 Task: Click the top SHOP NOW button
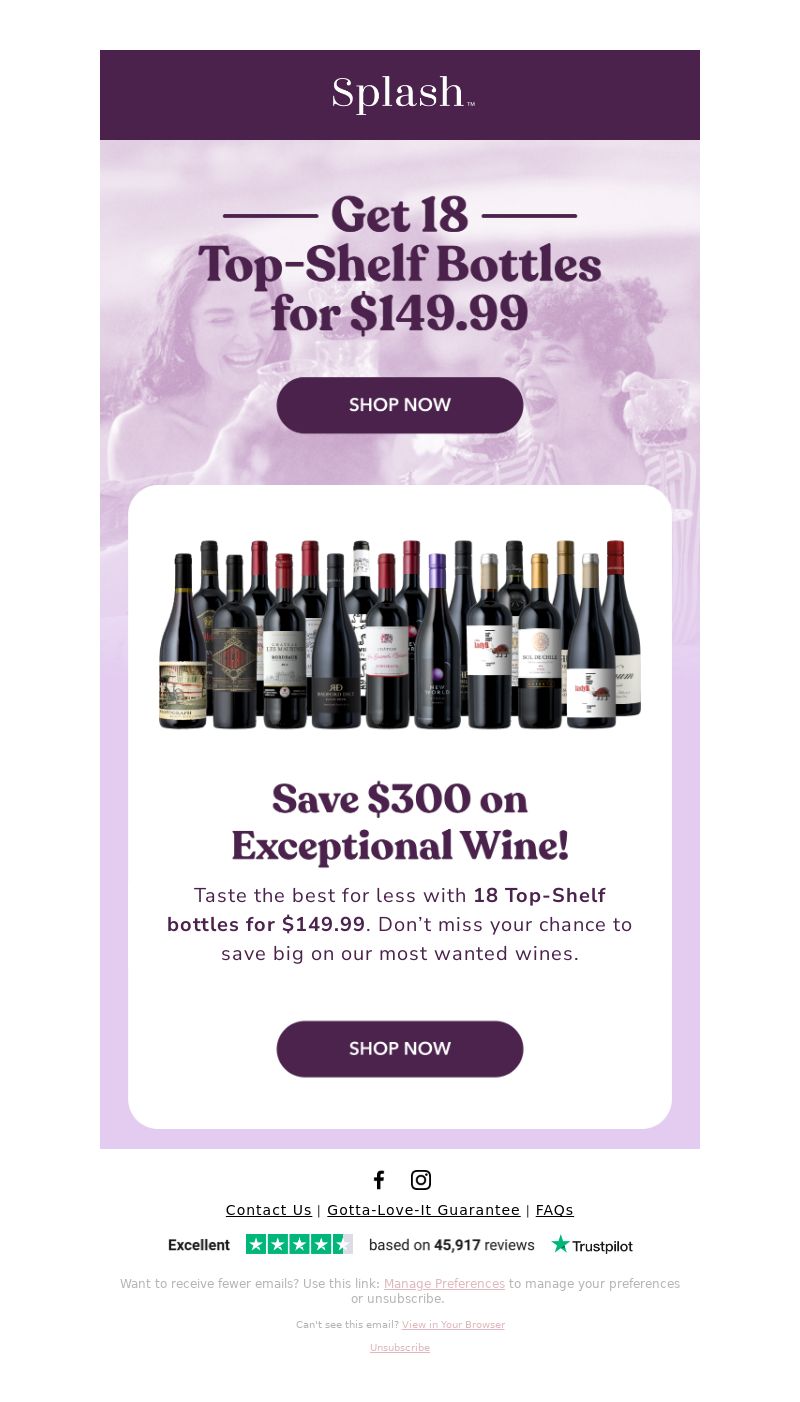pyautogui.click(x=400, y=405)
